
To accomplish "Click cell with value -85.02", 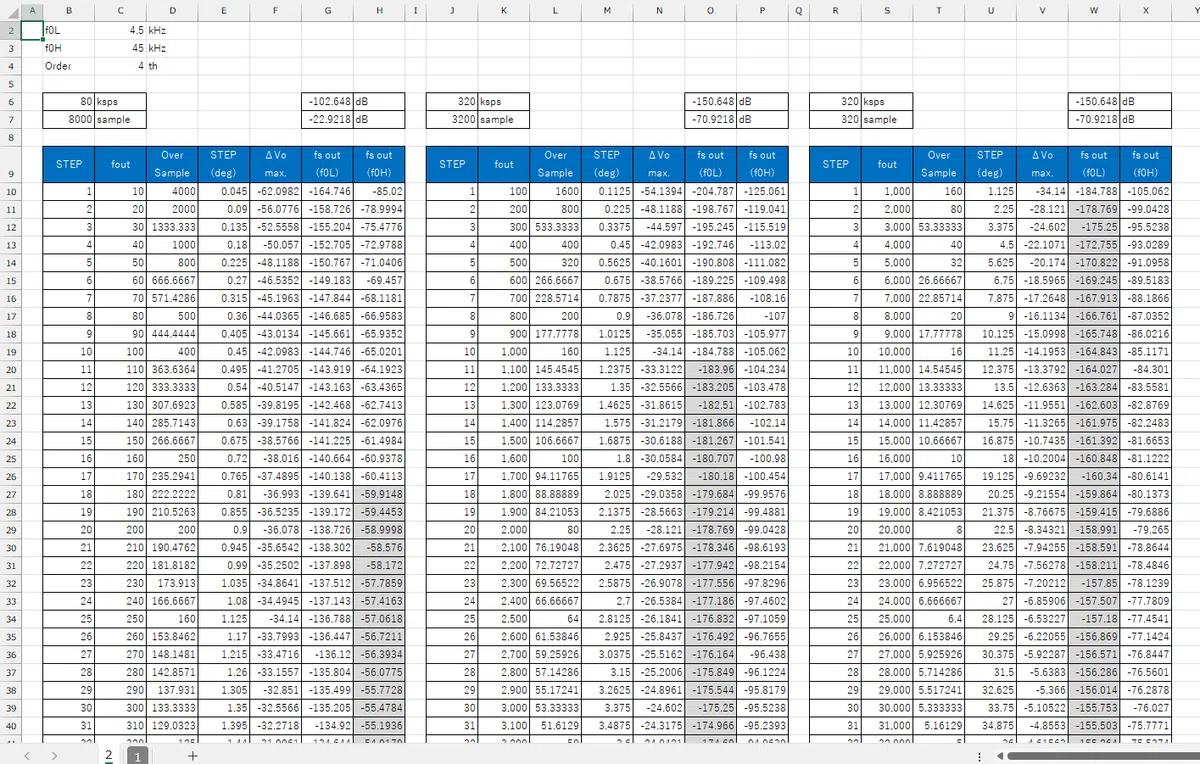I will [381, 191].
